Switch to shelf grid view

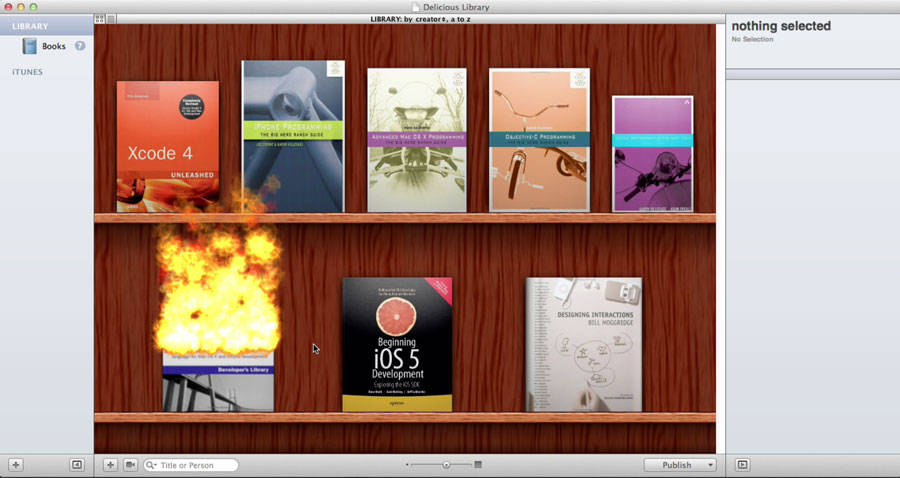point(99,19)
